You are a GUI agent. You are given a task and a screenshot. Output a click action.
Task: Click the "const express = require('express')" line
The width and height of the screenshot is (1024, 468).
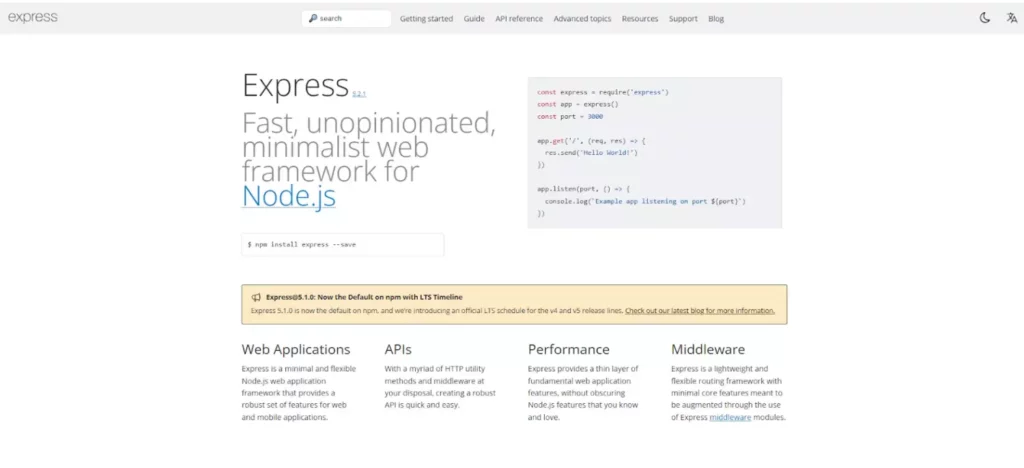[x=603, y=93]
